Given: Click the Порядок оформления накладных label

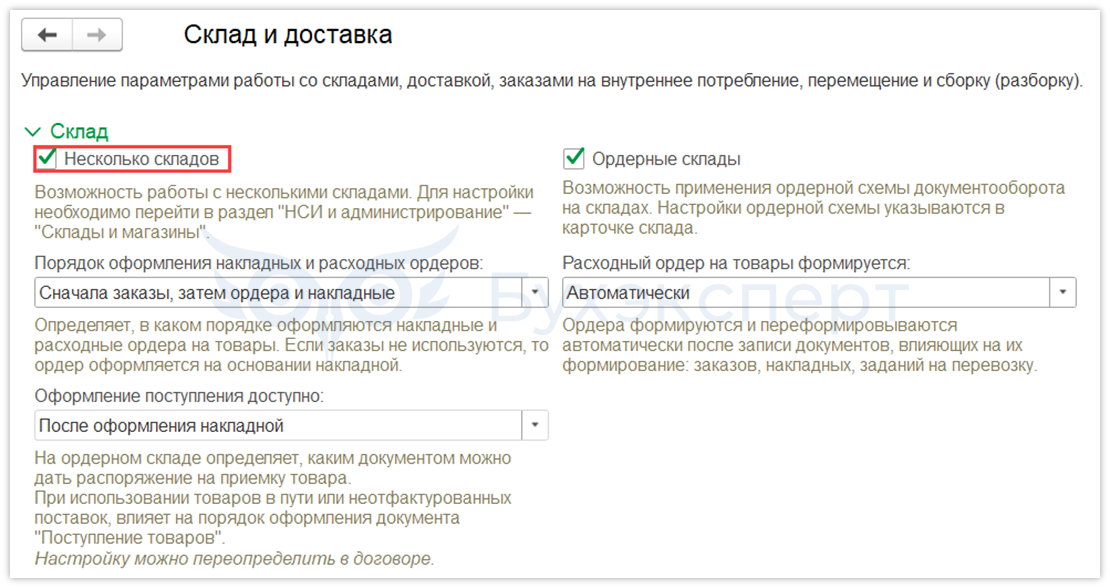Looking at the screenshot, I should coord(258,263).
